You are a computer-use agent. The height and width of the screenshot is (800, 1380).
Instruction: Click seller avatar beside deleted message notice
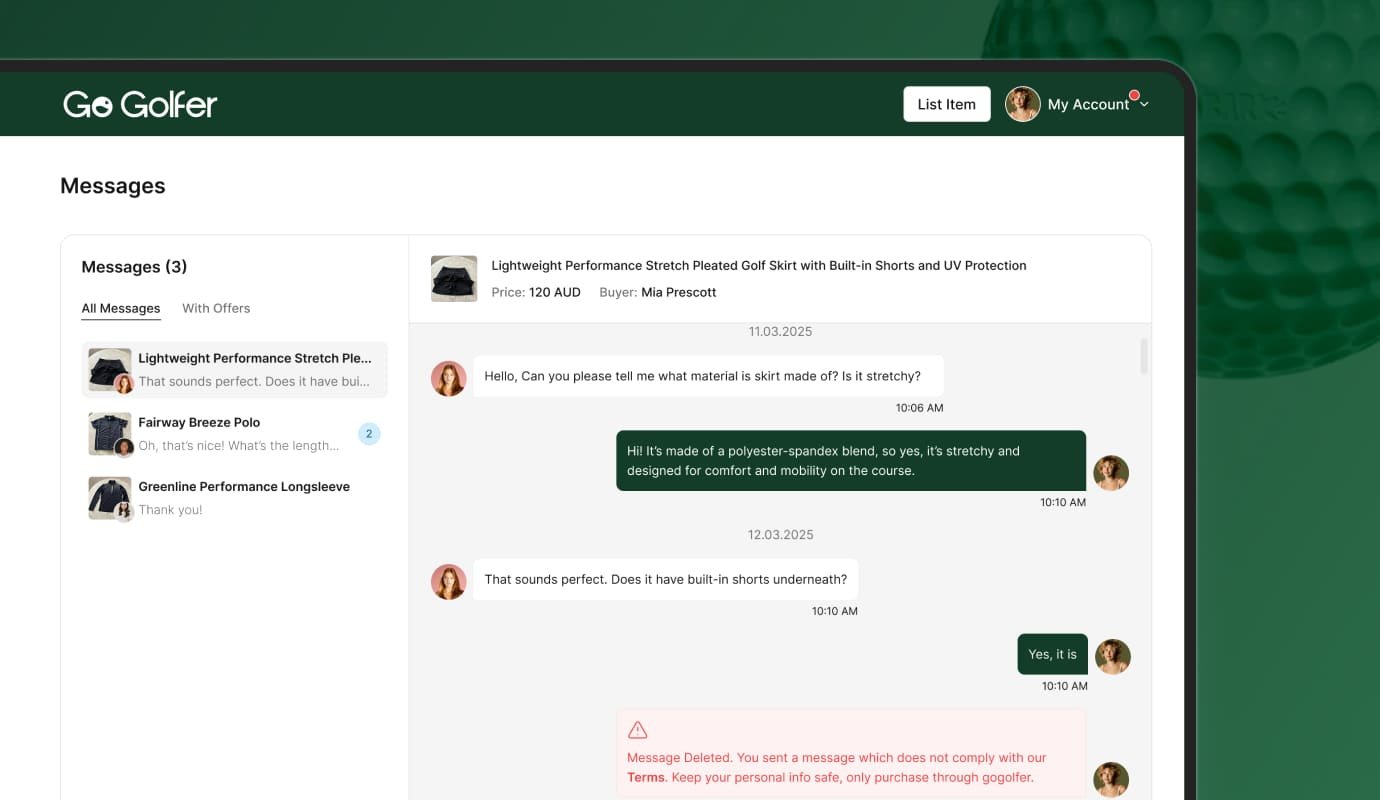[x=1111, y=779]
